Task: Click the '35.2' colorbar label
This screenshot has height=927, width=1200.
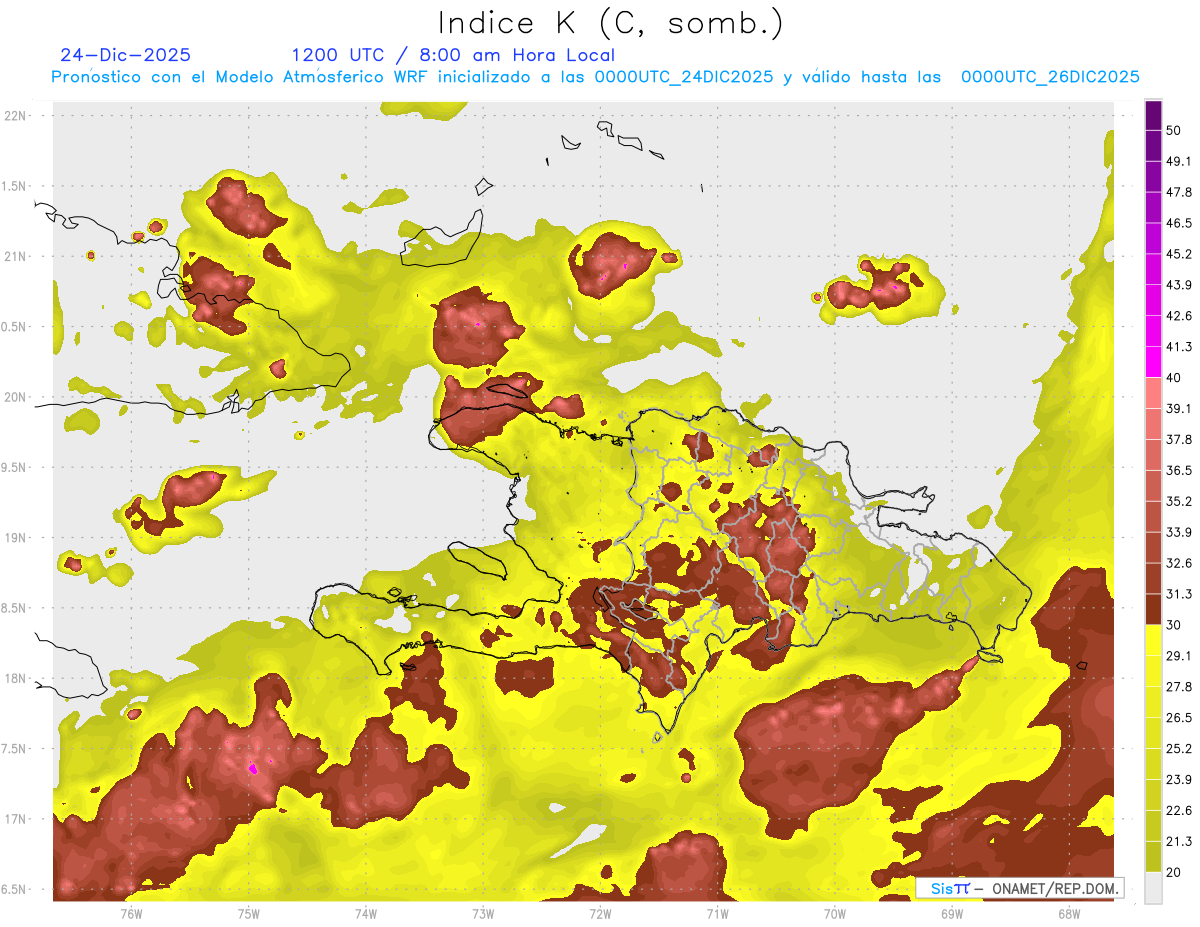Action: [1179, 501]
